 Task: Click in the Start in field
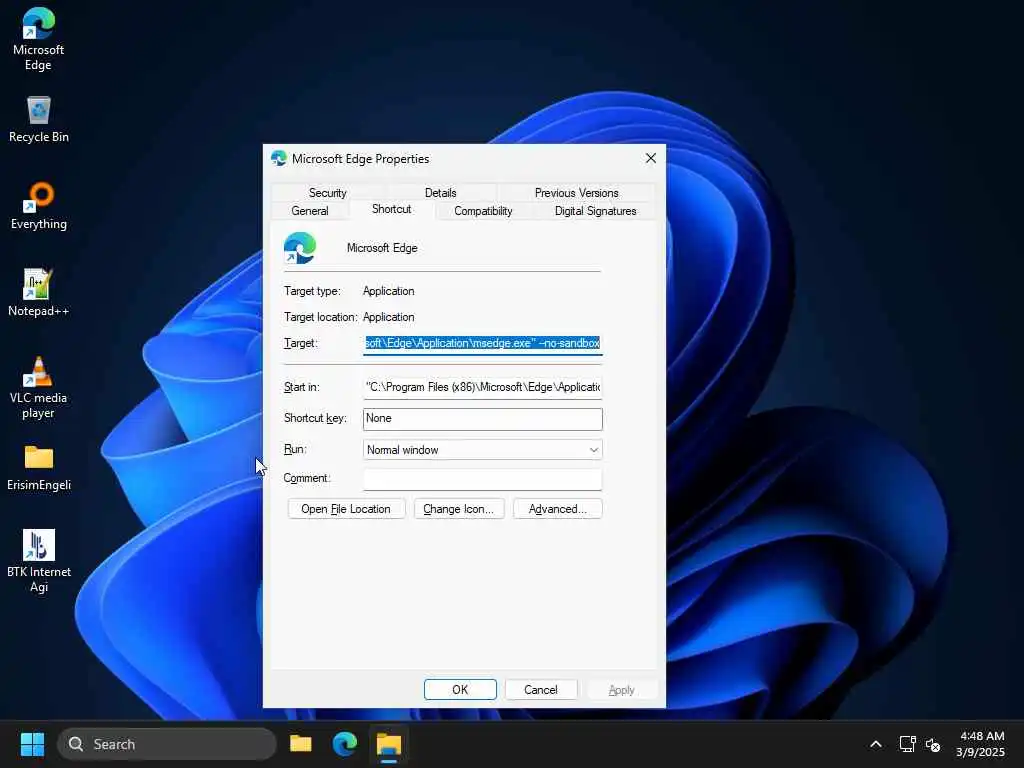point(483,387)
